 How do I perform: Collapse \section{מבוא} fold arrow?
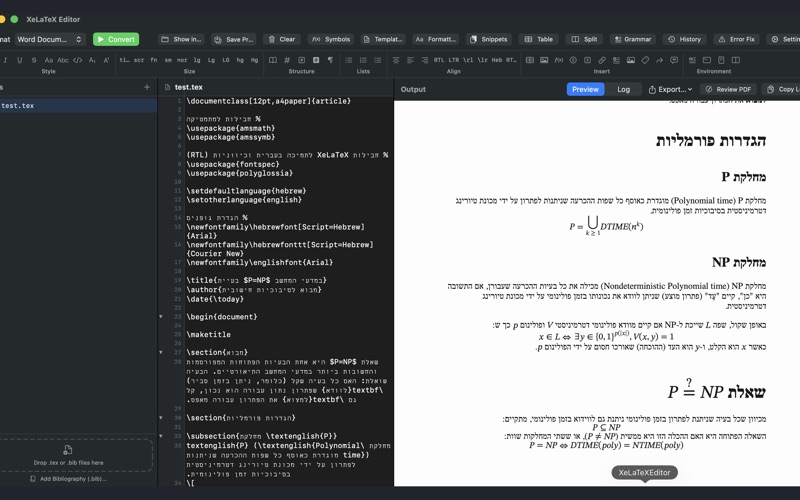pos(161,352)
